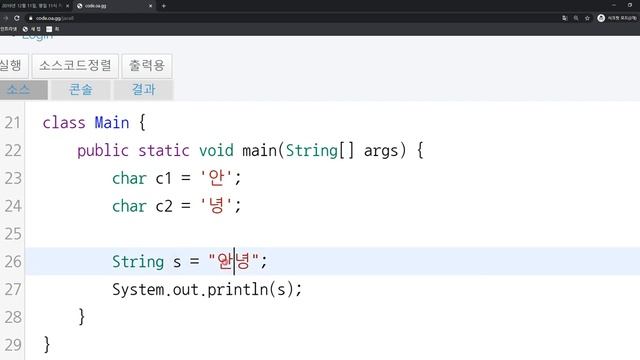Minimize the browser window
This screenshot has width=640, height=360.
613,5
